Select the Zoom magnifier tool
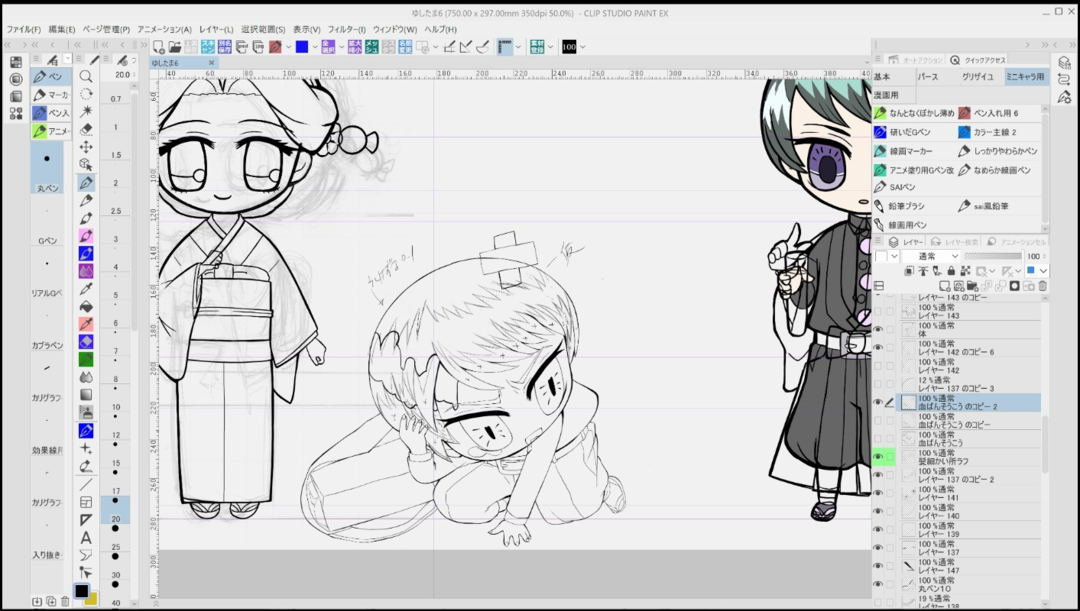This screenshot has width=1080, height=611. point(86,76)
